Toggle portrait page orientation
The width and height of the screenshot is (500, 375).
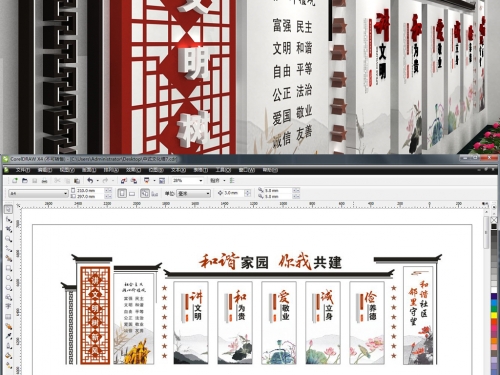(x=122, y=193)
